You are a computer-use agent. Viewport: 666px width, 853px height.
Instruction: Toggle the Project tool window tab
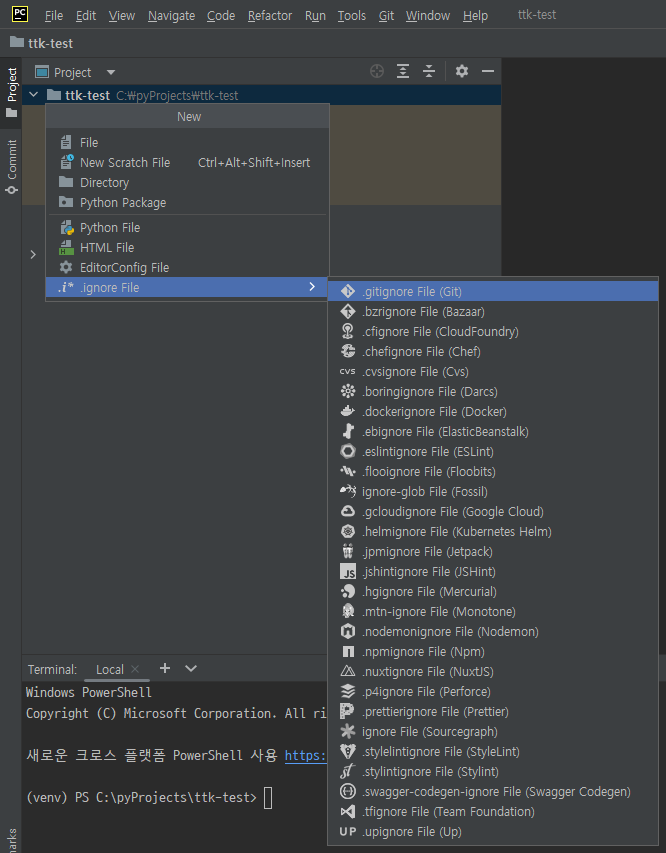(11, 93)
